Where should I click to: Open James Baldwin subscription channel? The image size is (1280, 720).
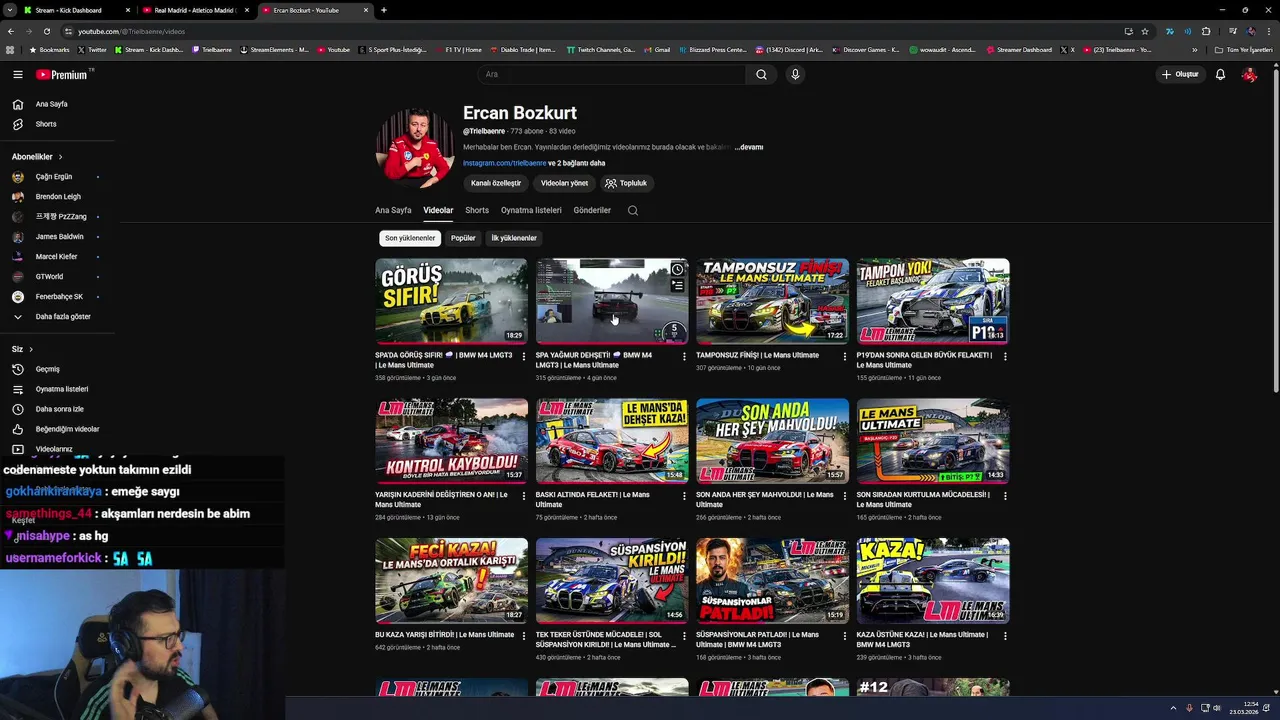tap(60, 237)
